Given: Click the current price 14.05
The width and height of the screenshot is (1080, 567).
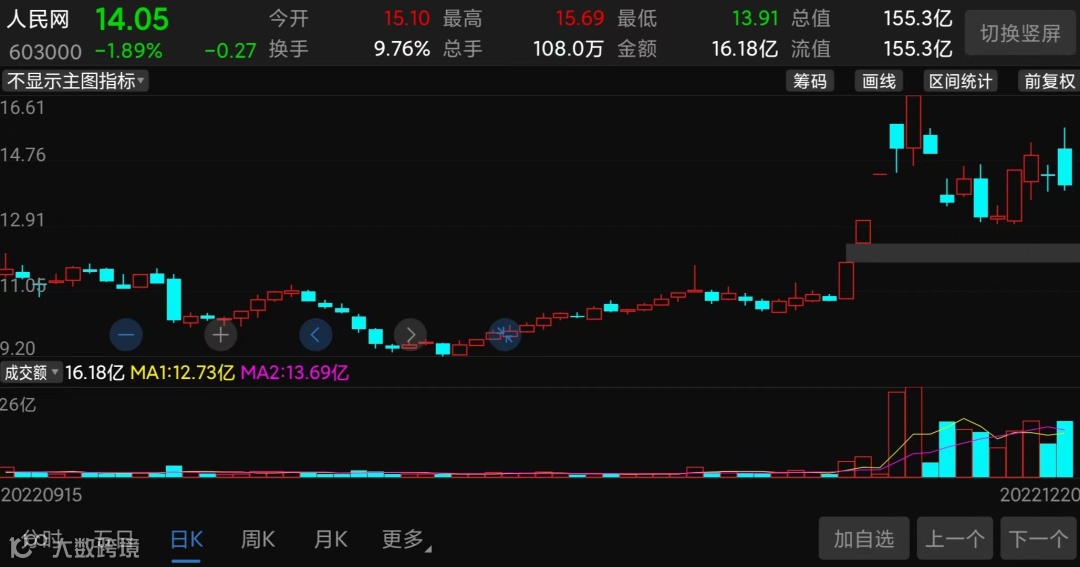Looking at the screenshot, I should (132, 19).
